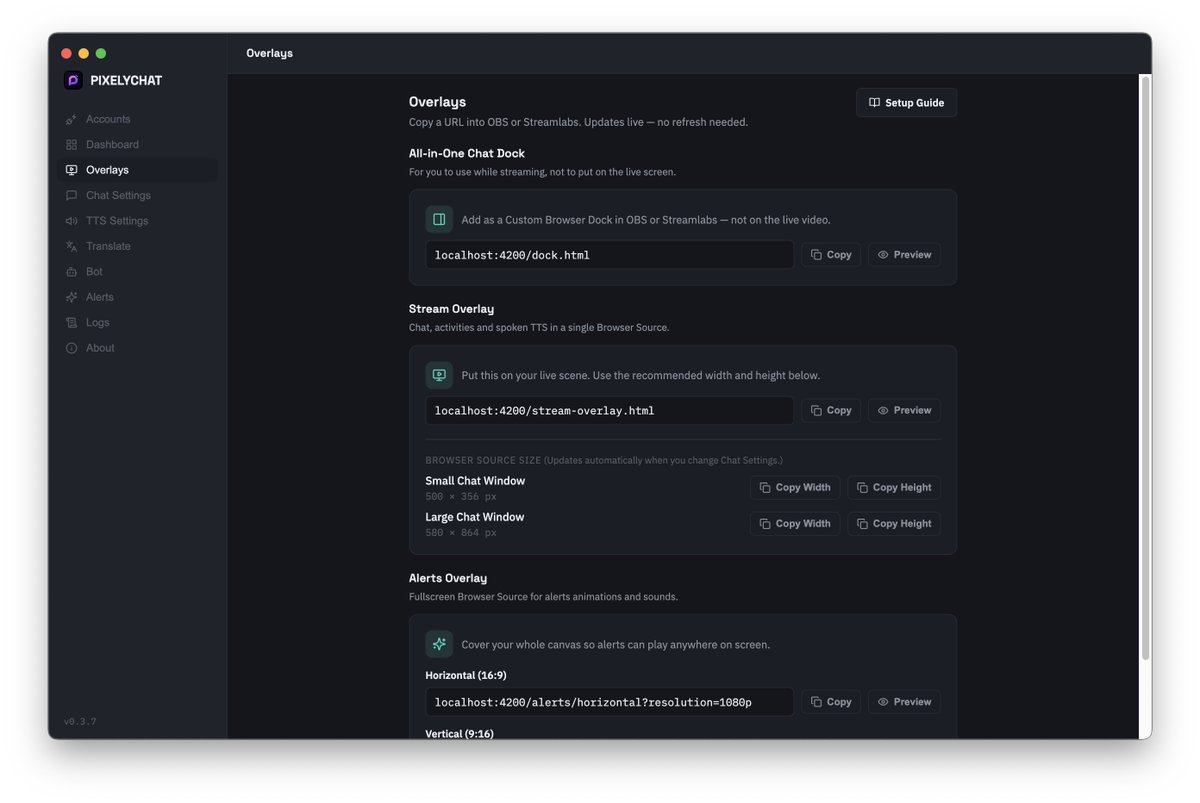Click the Translate language icon
The width and height of the screenshot is (1200, 803).
pyautogui.click(x=71, y=246)
